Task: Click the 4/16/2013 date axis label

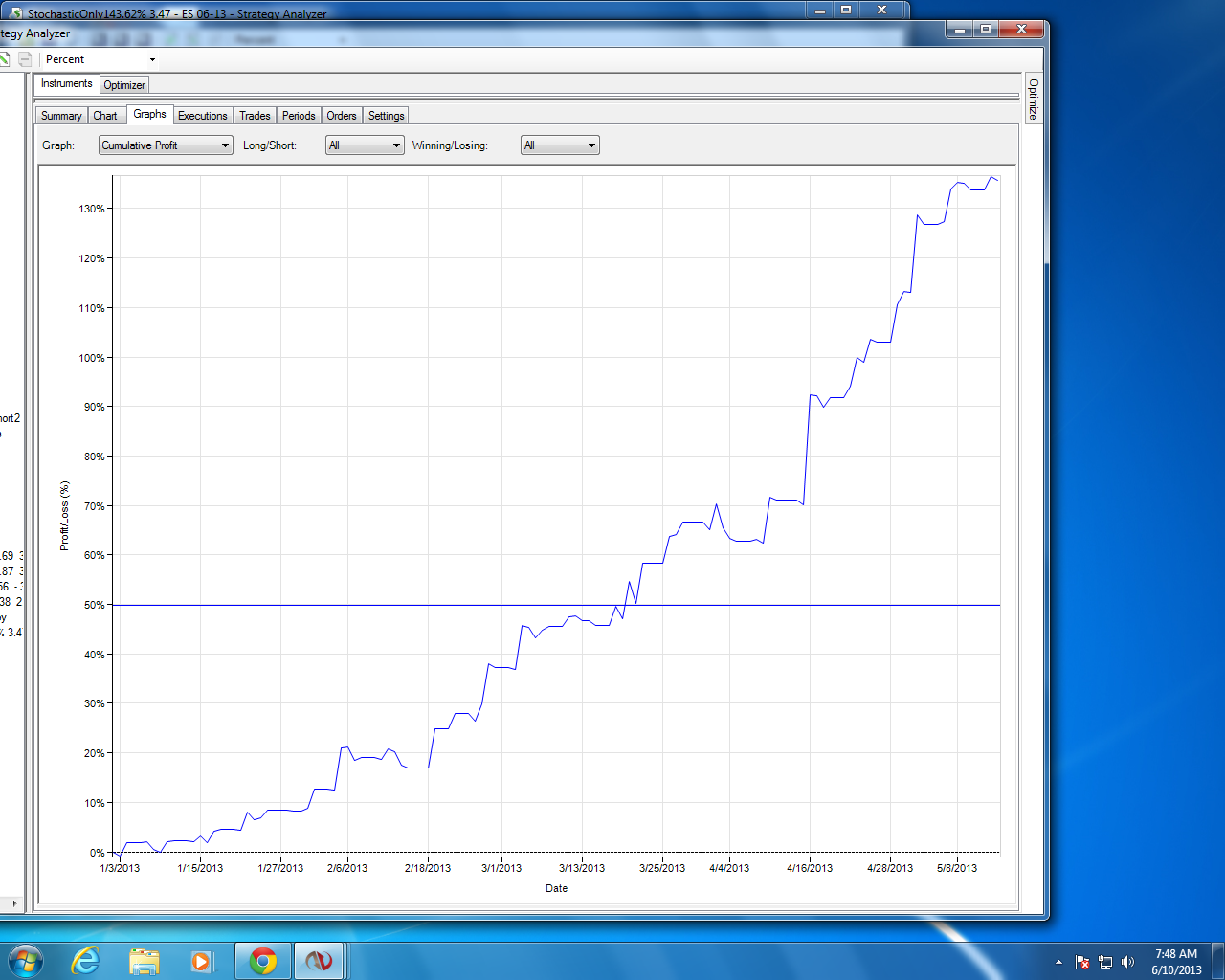Action: (810, 868)
